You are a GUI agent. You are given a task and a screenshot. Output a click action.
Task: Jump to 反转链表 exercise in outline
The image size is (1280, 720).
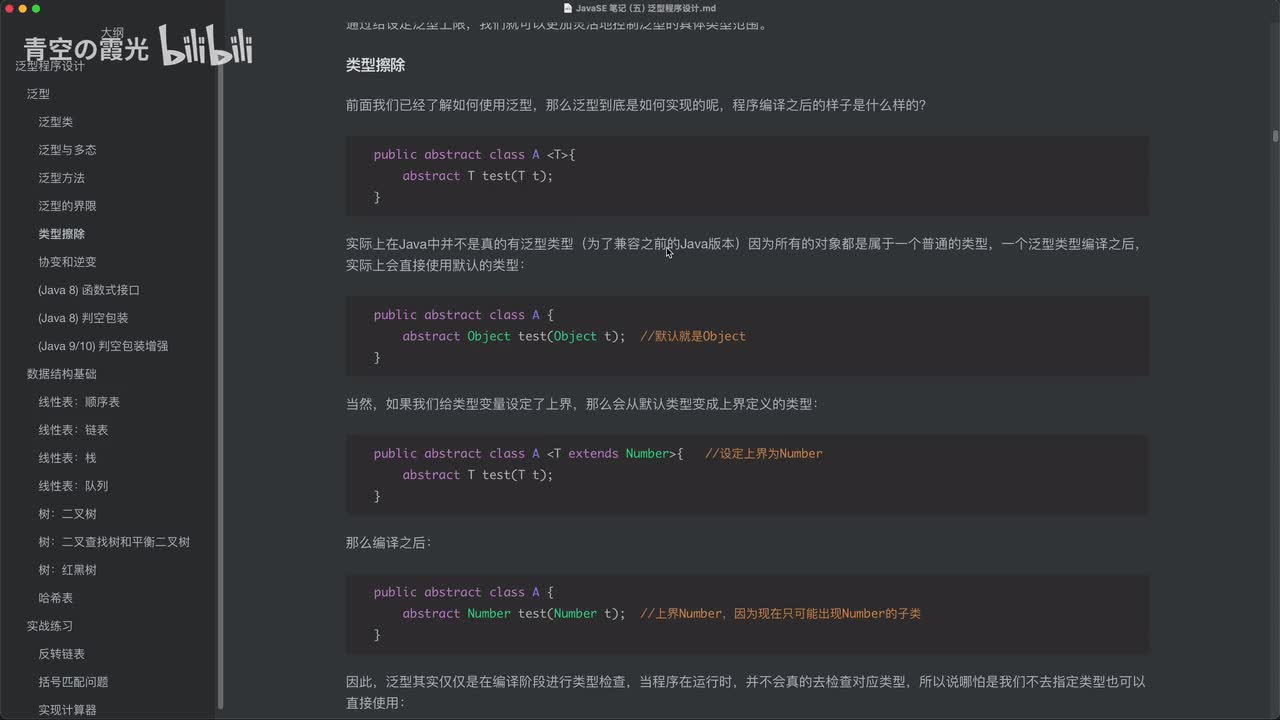tap(62, 654)
